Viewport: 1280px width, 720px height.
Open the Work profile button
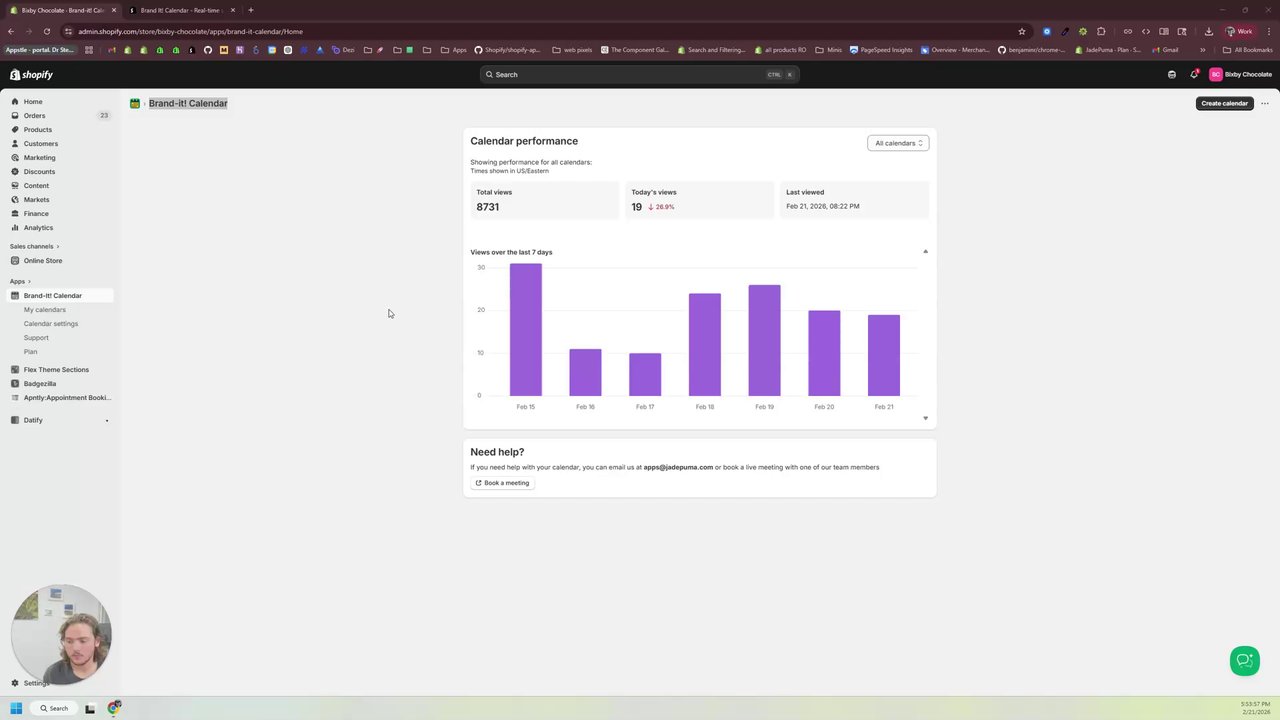pos(1240,31)
